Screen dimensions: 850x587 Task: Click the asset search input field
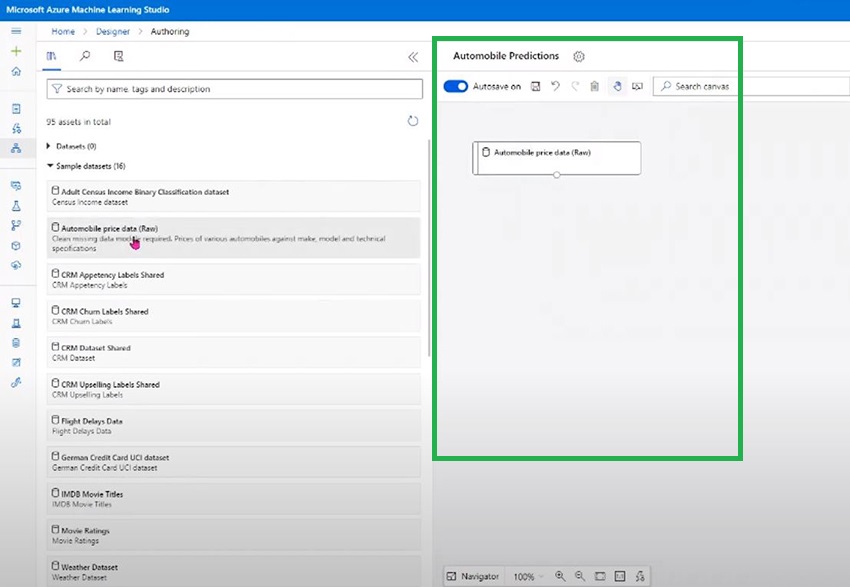235,89
